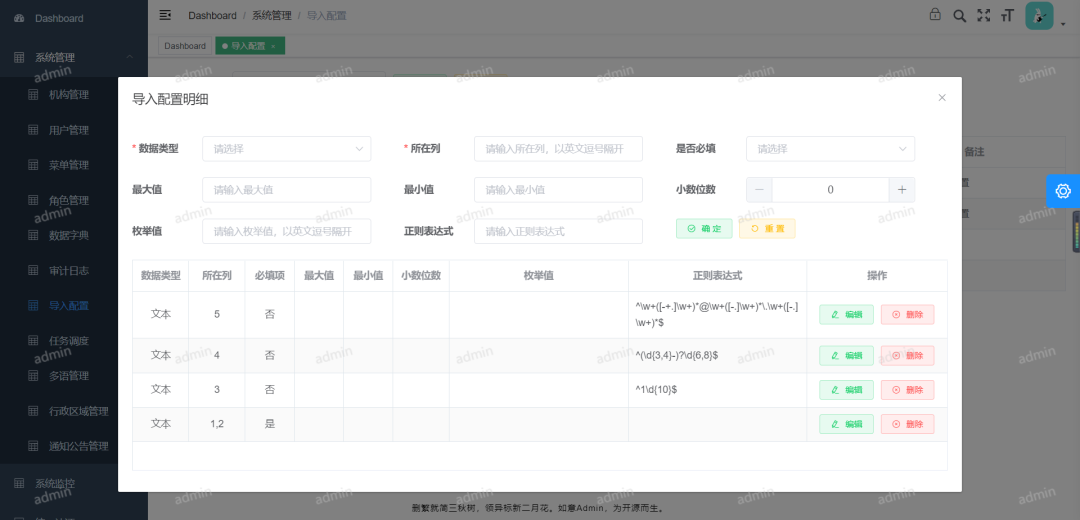Open the search magnifier icon
Screen dimensions: 1080x520
[x=959, y=15]
